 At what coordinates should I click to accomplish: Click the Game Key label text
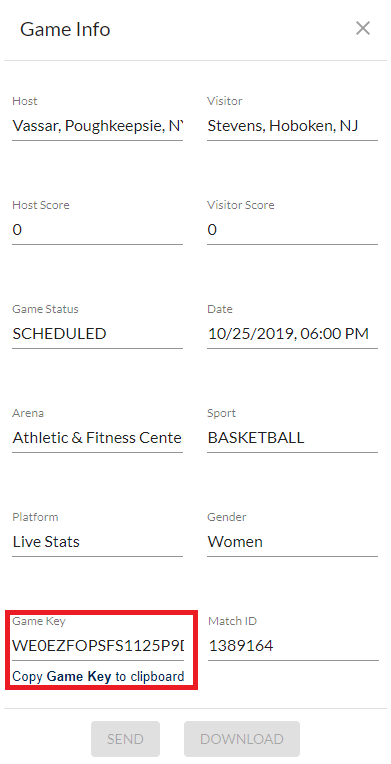click(39, 621)
